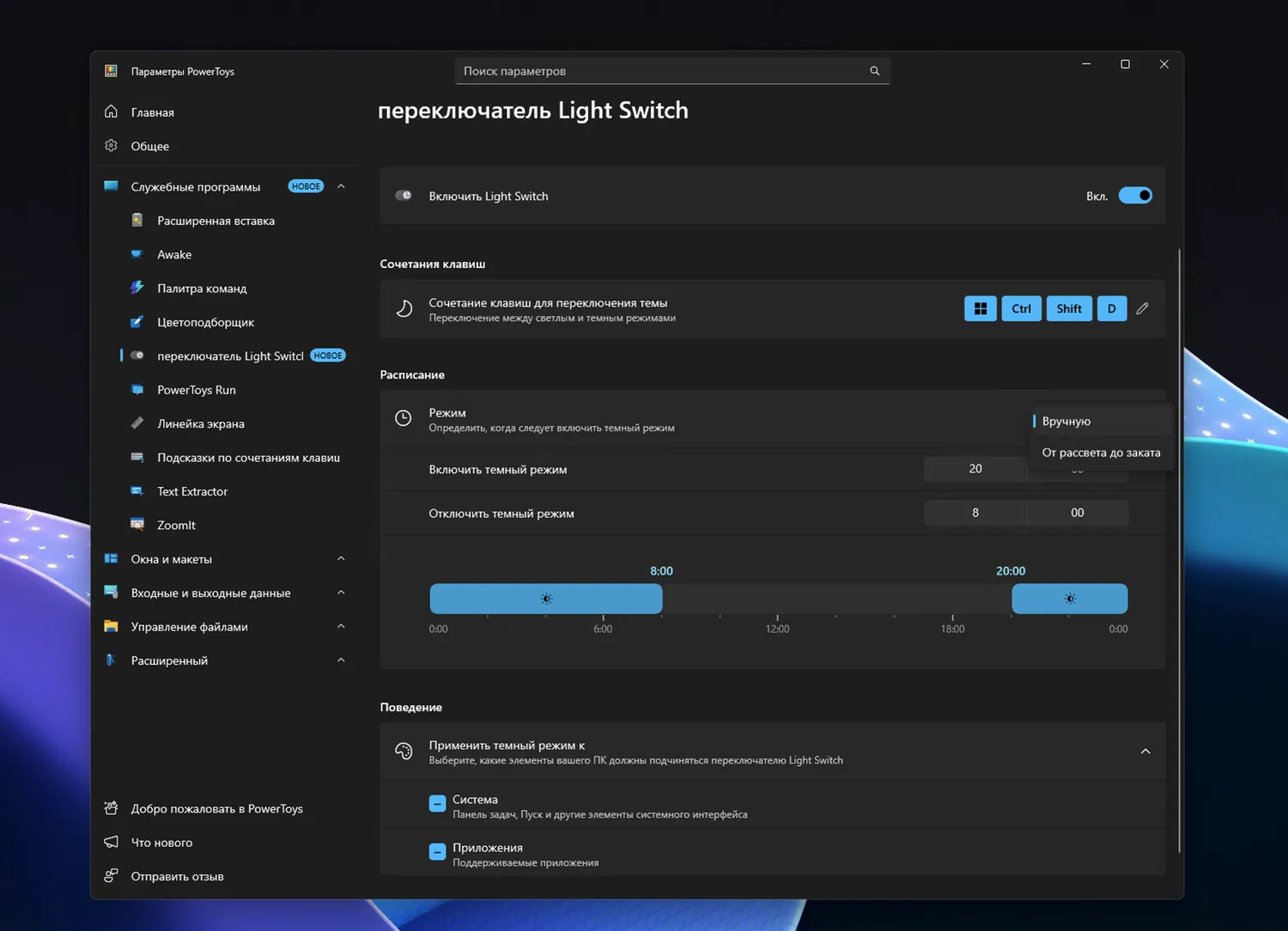Viewport: 1288px width, 931px height.
Task: Click the Входные и выходные данные icon
Action: coord(111,593)
